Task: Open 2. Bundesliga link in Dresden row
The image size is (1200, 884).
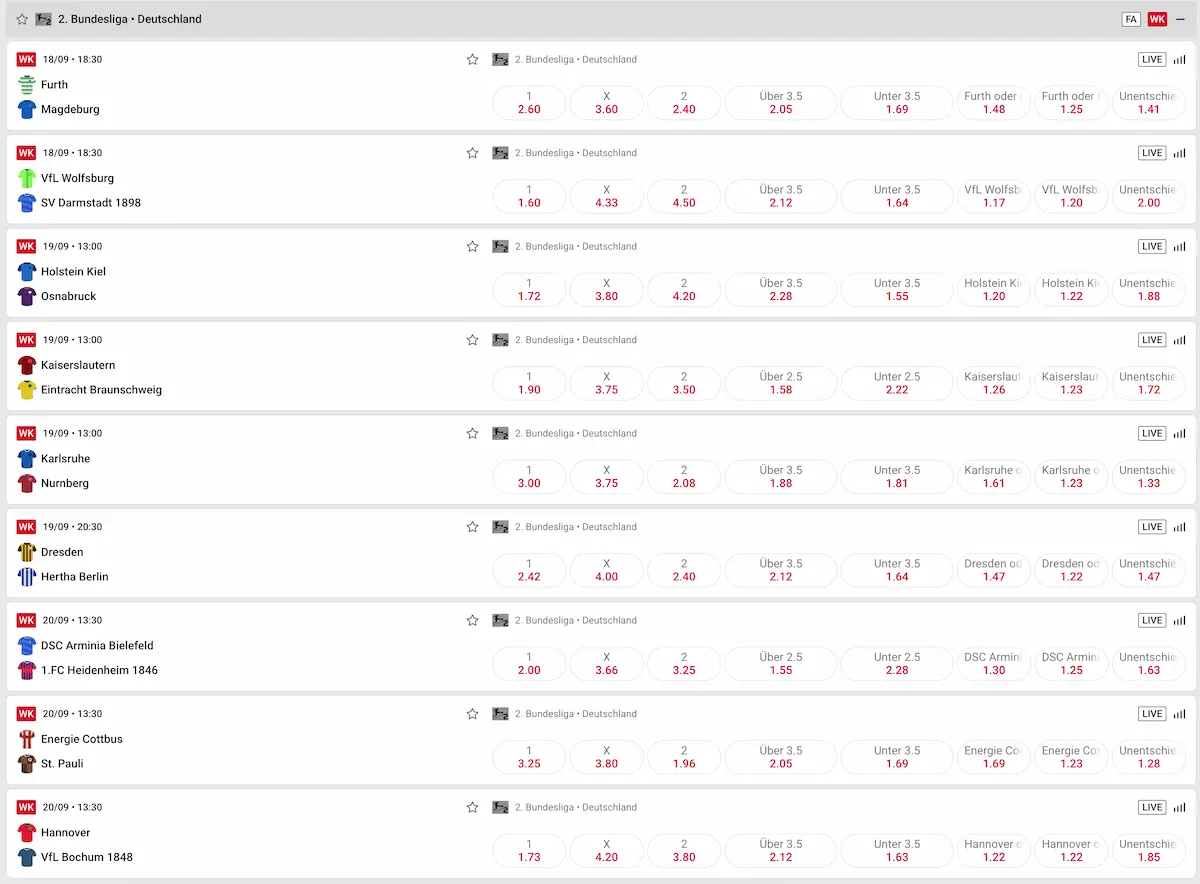Action: click(576, 527)
